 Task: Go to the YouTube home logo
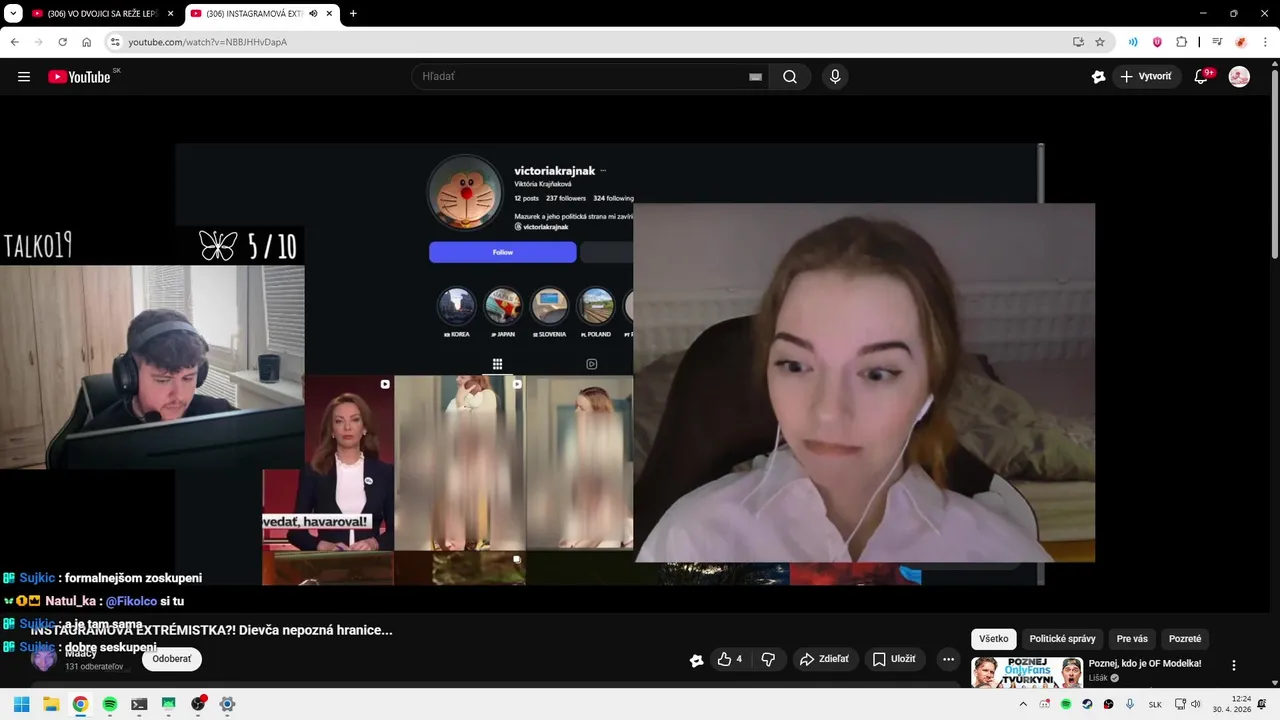pos(80,77)
